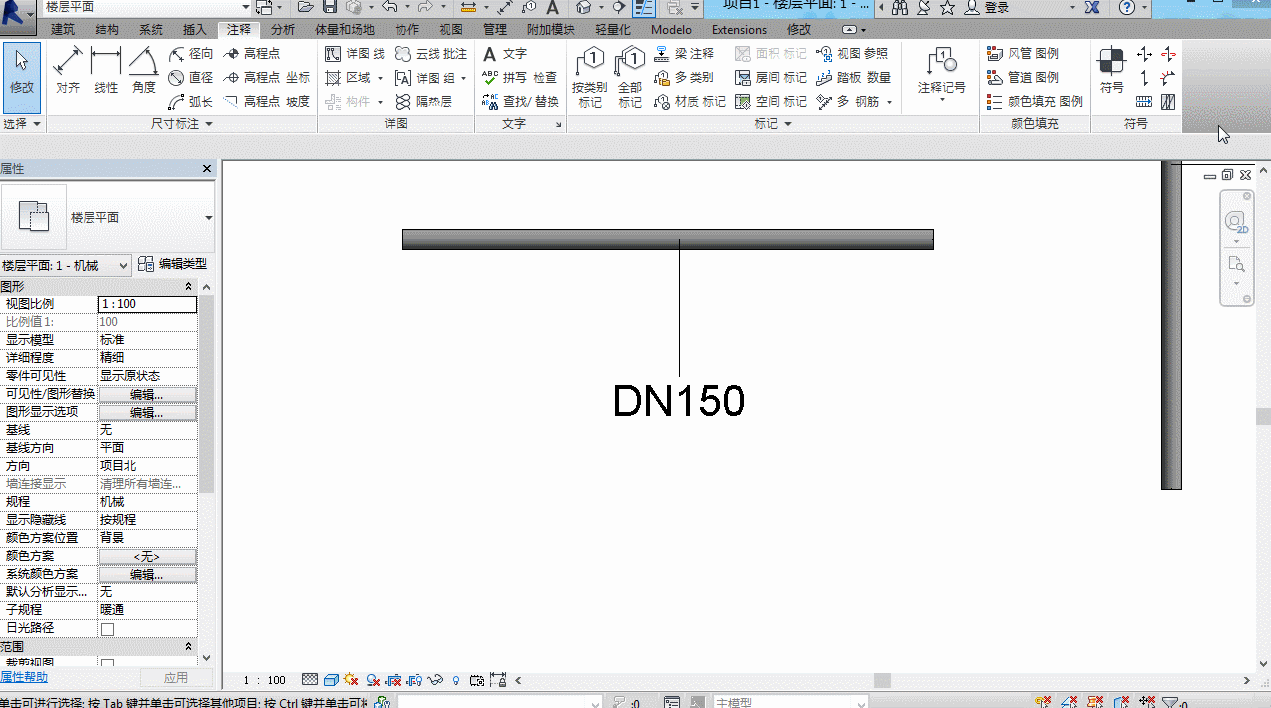The width and height of the screenshot is (1271, 708).
Task: Run 拼写 检查 spell check
Action: click(519, 77)
